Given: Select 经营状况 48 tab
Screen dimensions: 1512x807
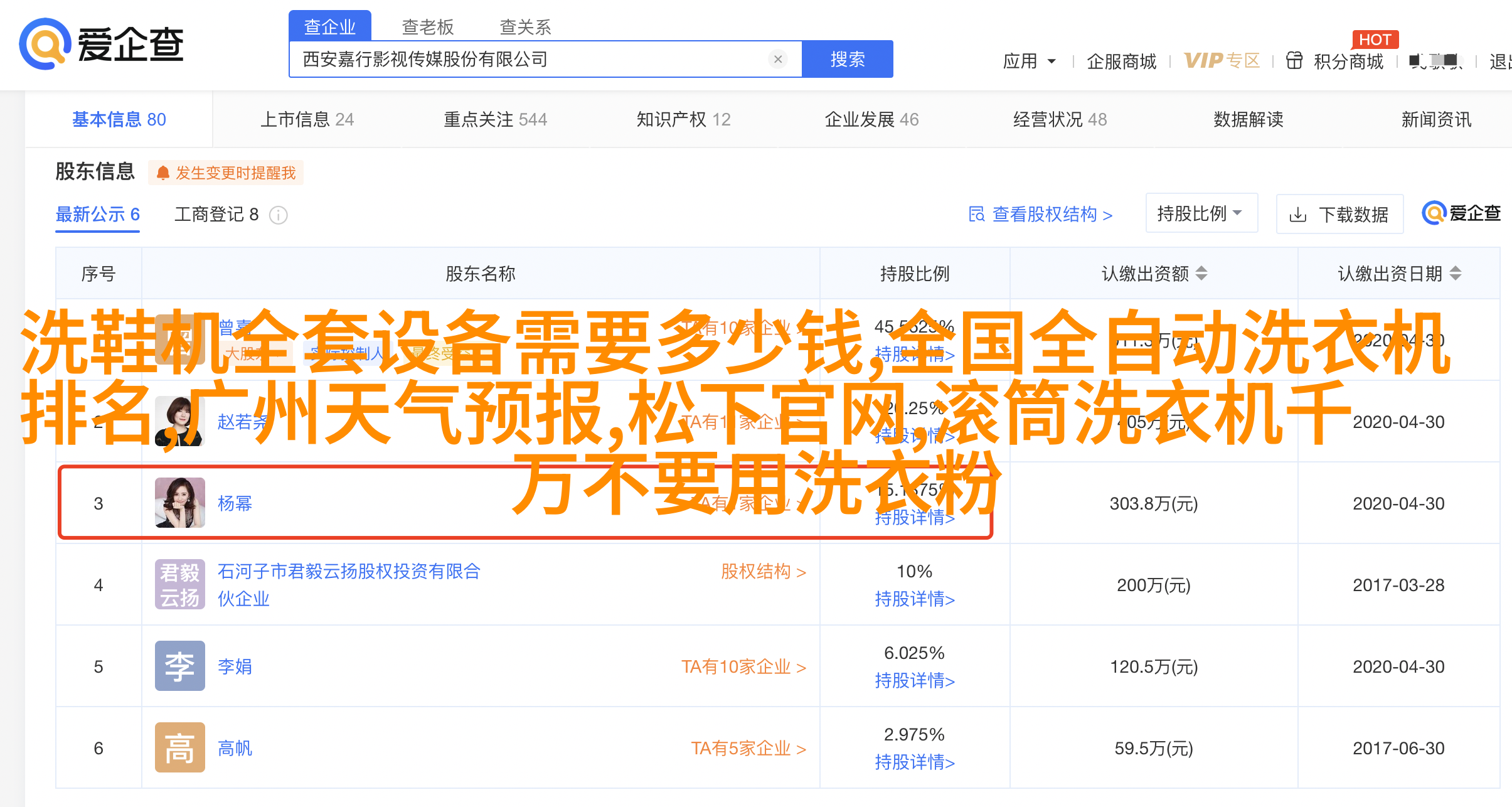Looking at the screenshot, I should click(1060, 119).
